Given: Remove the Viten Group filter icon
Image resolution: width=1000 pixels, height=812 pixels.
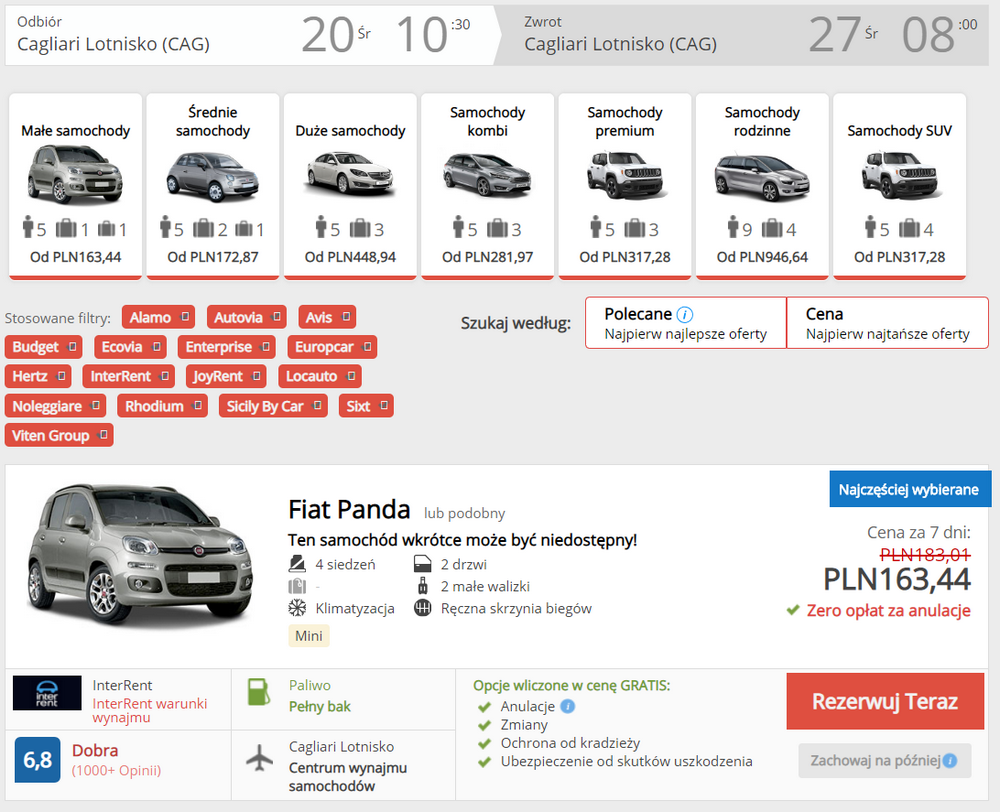Looking at the screenshot, I should pyautogui.click(x=103, y=435).
